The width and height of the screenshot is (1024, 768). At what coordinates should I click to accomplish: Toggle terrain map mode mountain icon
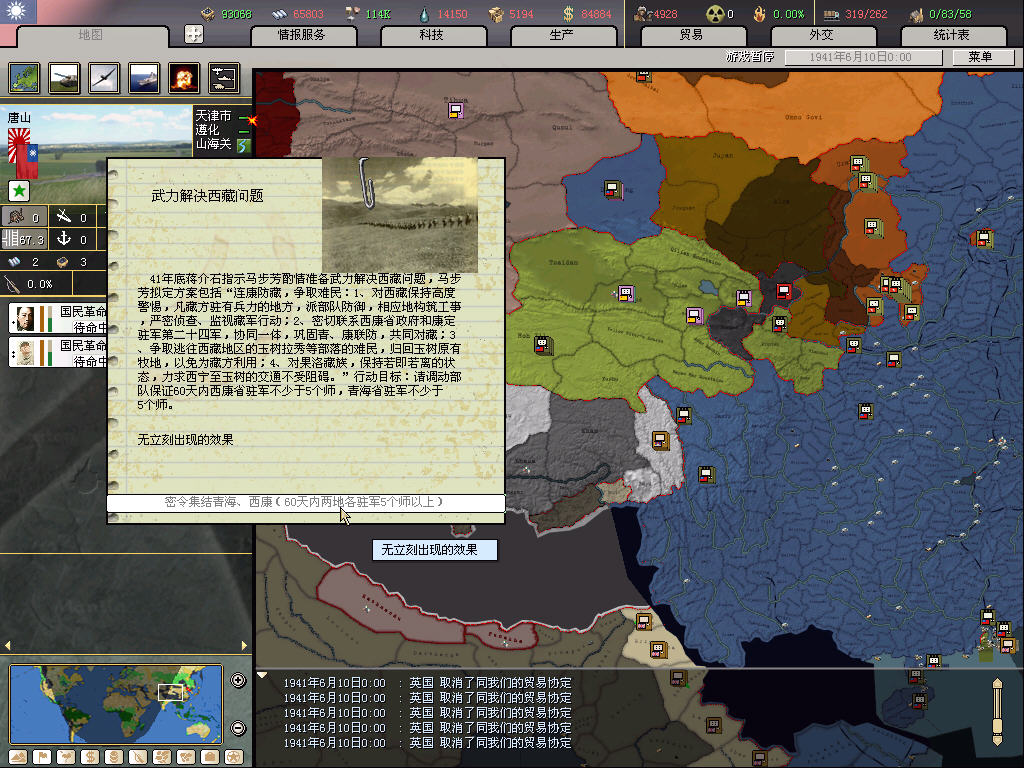(x=18, y=757)
